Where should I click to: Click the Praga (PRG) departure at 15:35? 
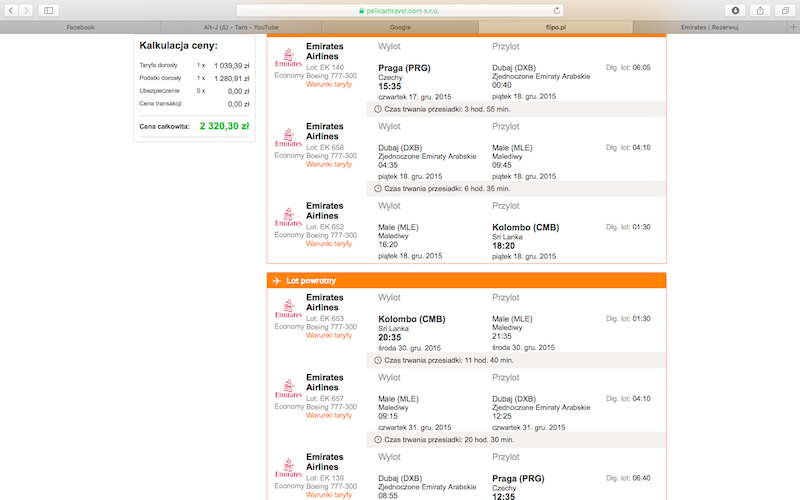404,68
